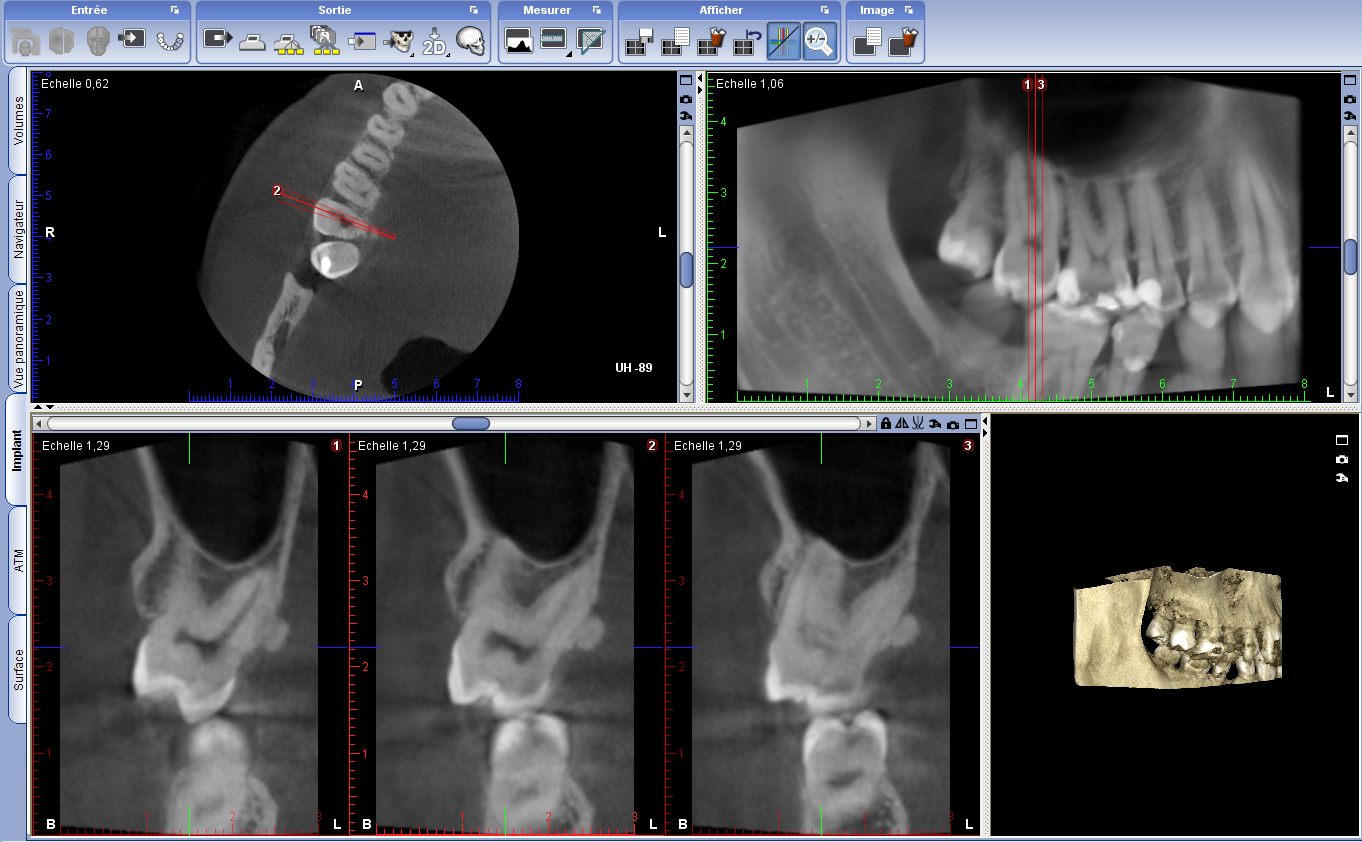The image size is (1362, 842).
Task: Toggle the zoom magnifier tool in Afficher
Action: 819,41
